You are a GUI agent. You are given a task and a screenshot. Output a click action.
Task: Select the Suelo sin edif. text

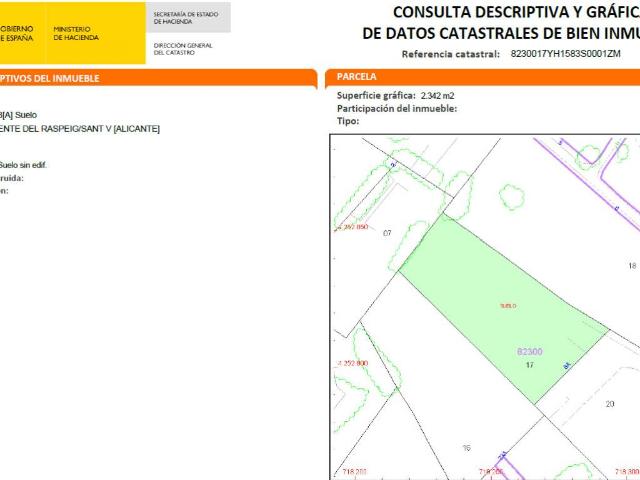click(23, 165)
